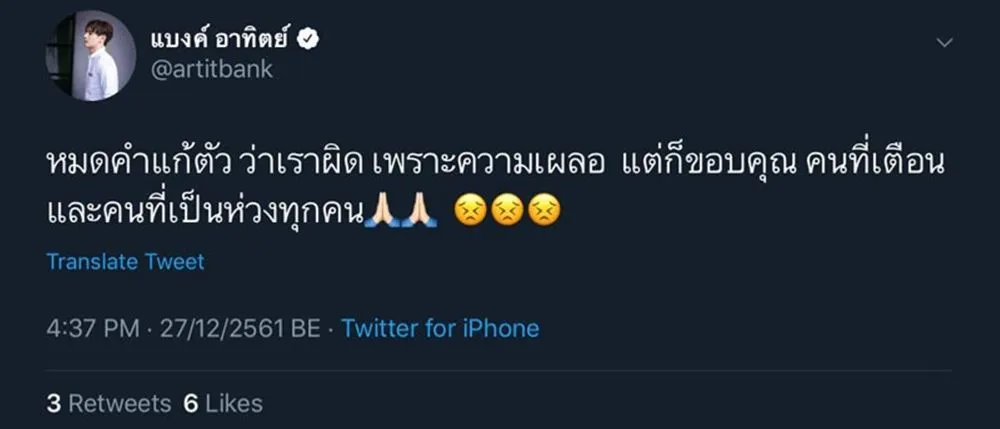
Task: View the 3 Retweets list
Action: [x=109, y=403]
